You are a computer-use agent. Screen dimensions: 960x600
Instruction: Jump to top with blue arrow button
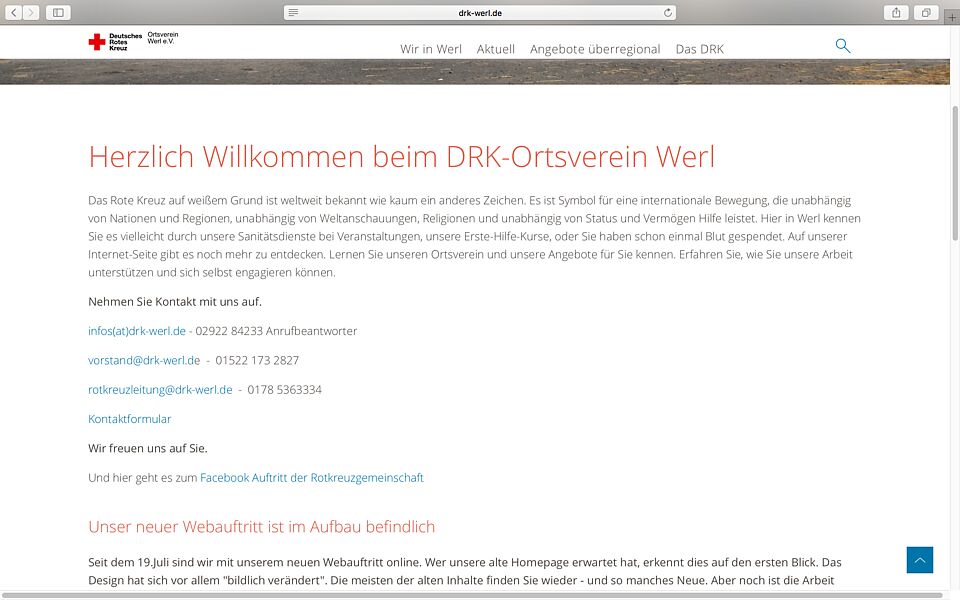click(920, 560)
